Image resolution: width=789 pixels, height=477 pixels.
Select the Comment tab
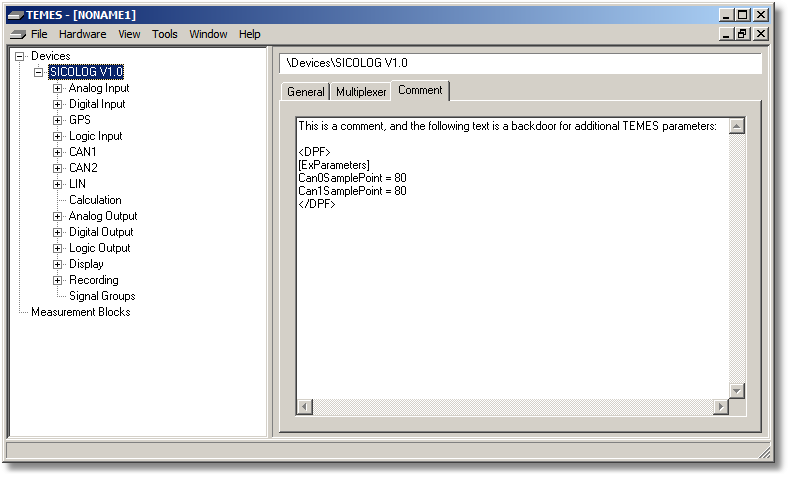tap(420, 90)
